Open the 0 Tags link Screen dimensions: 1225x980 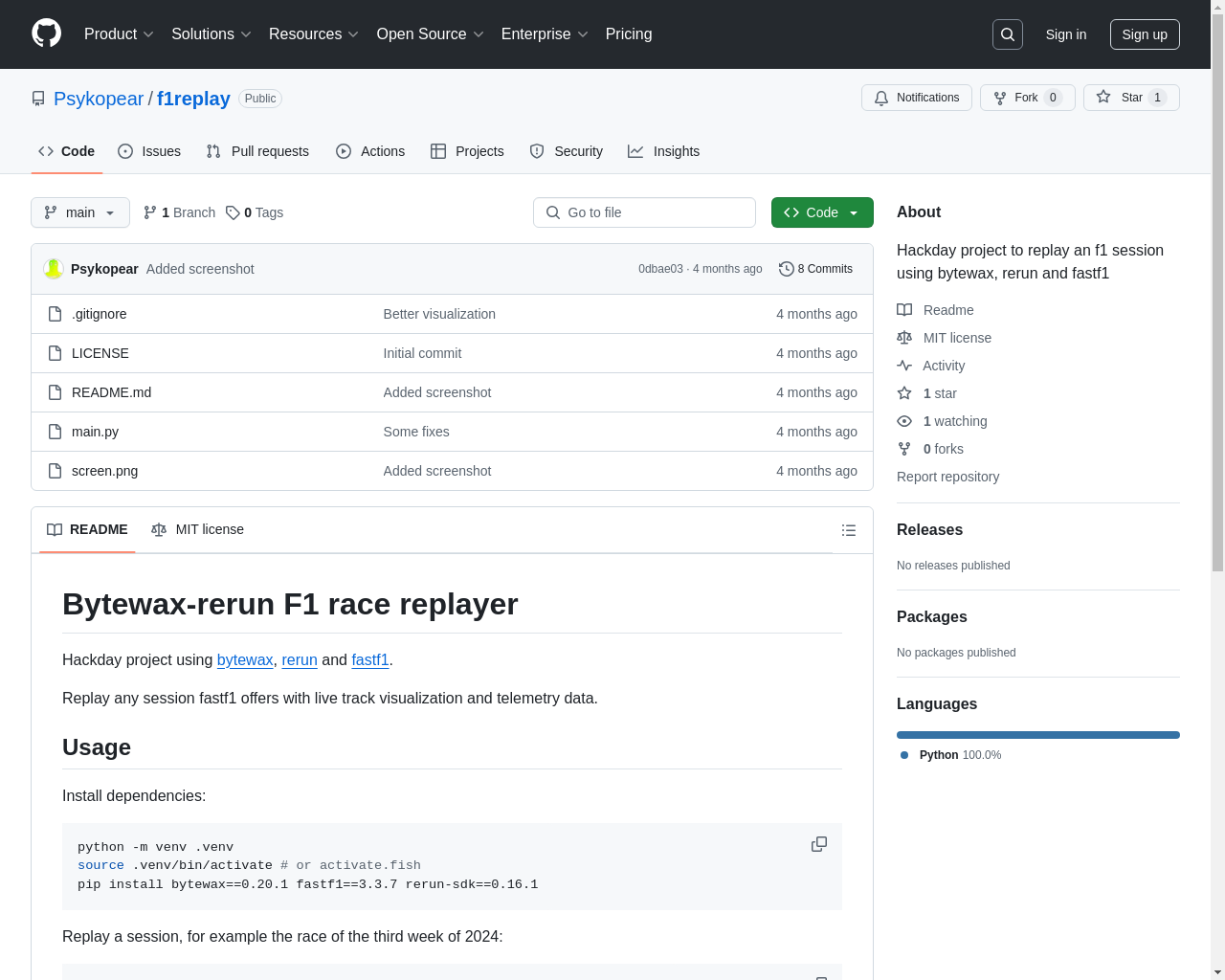coord(255,212)
